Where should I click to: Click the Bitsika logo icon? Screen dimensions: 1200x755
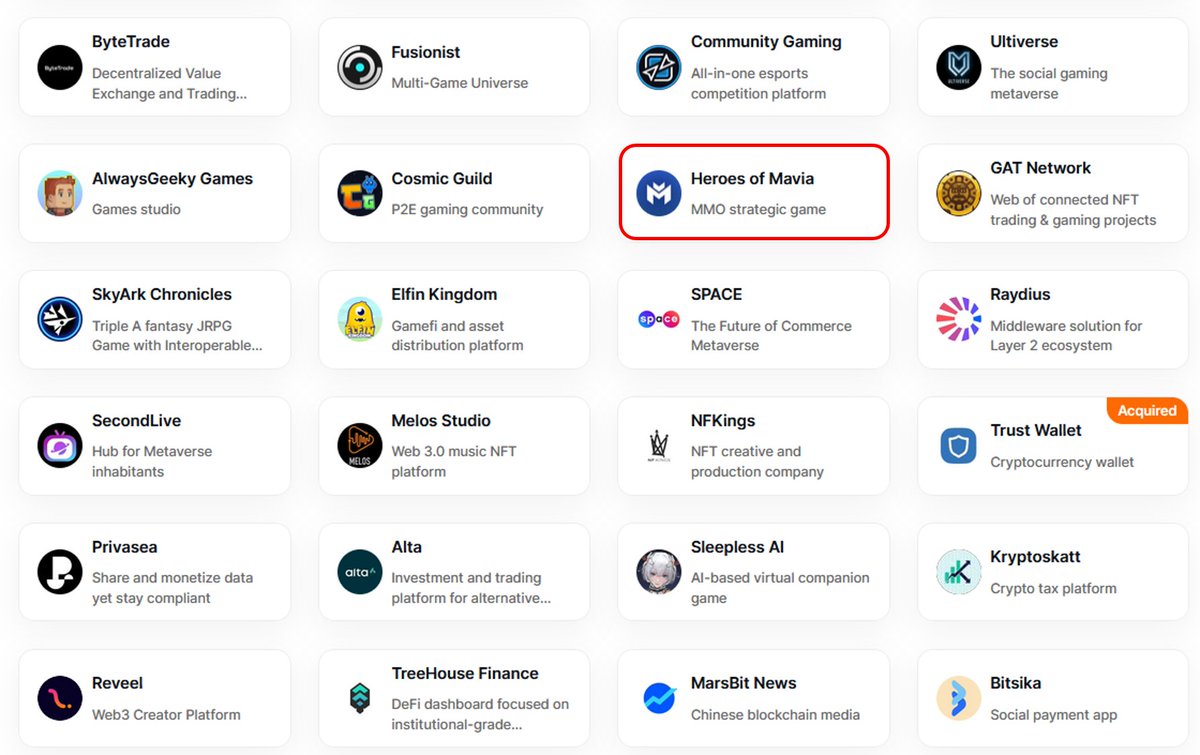click(958, 698)
